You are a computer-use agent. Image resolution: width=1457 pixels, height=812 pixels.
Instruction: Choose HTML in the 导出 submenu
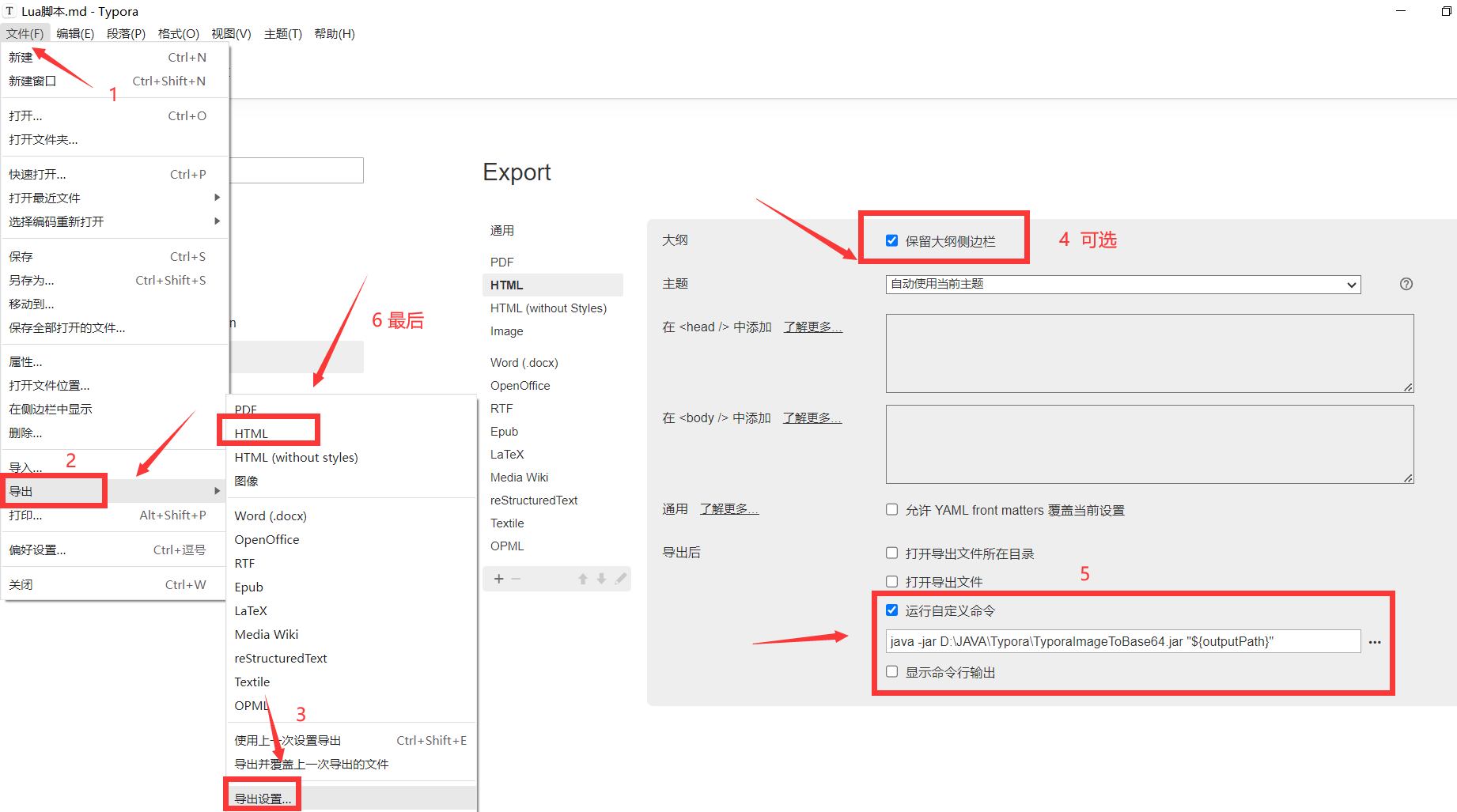click(352, 433)
